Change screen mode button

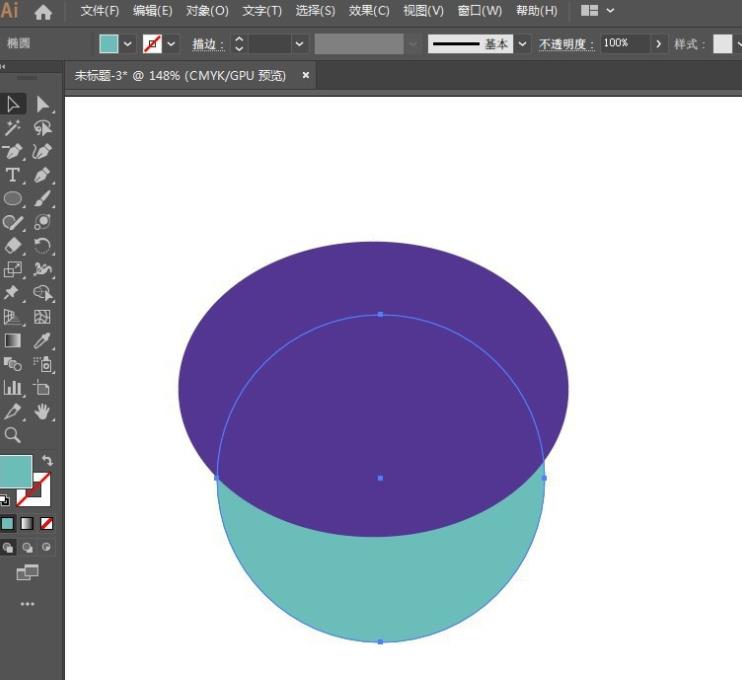[27, 573]
